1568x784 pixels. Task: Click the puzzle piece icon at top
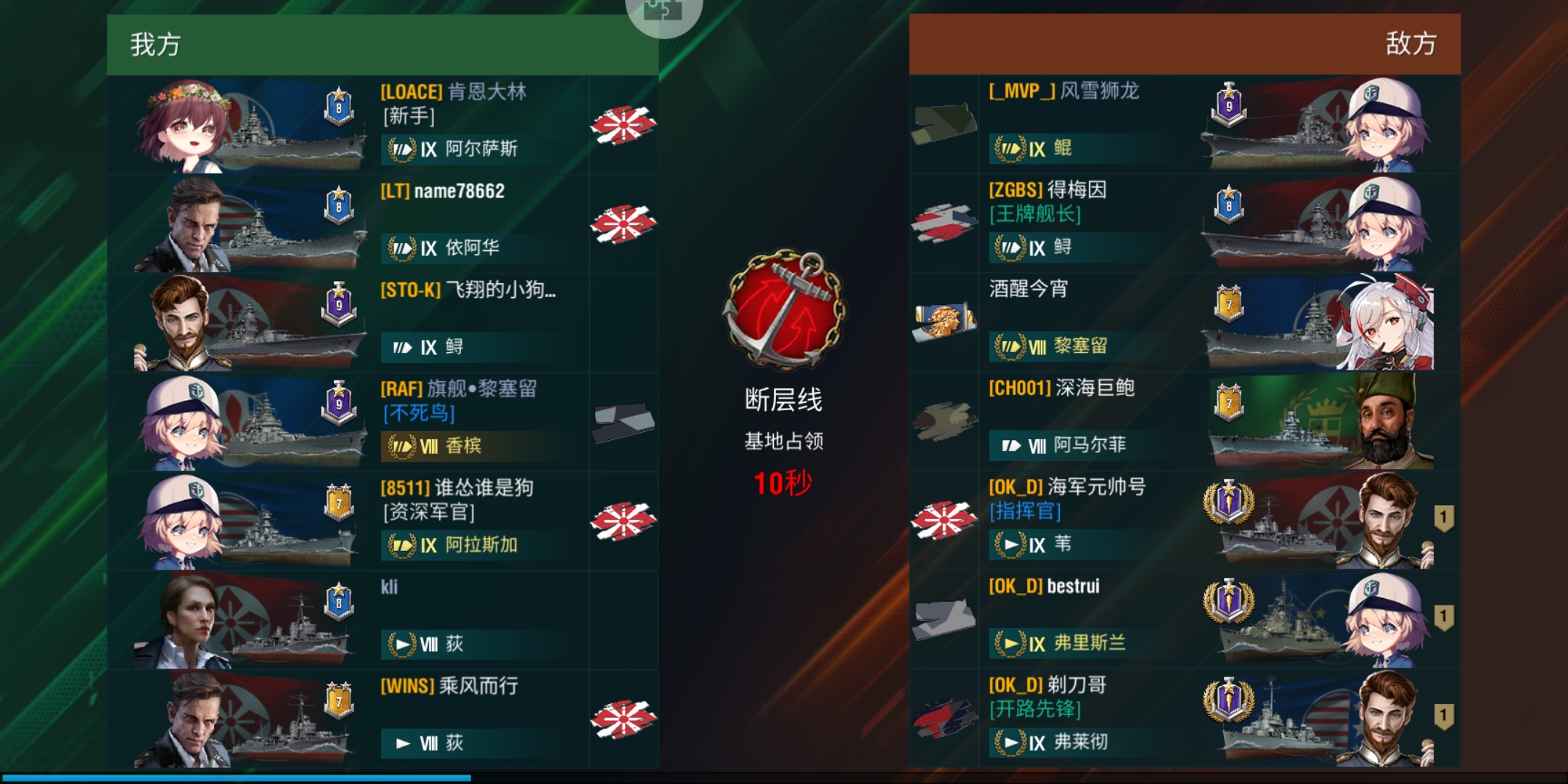click(x=663, y=9)
